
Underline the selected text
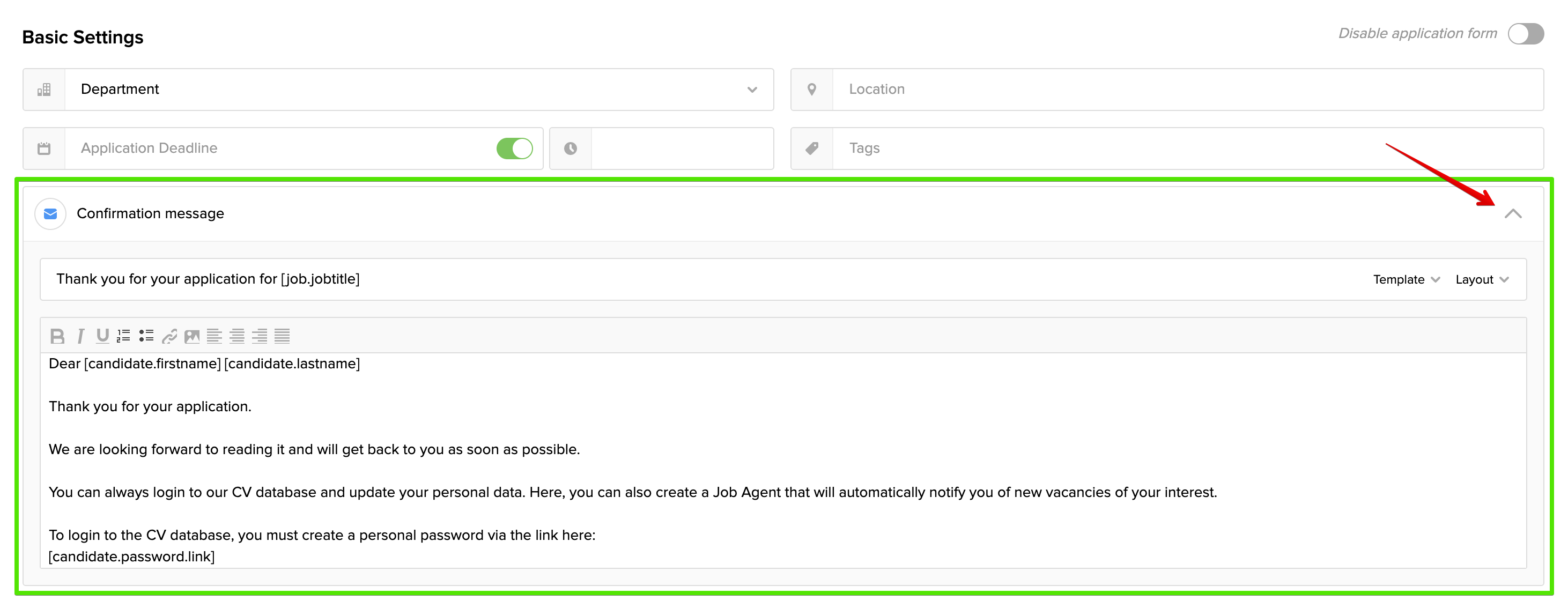(x=102, y=336)
